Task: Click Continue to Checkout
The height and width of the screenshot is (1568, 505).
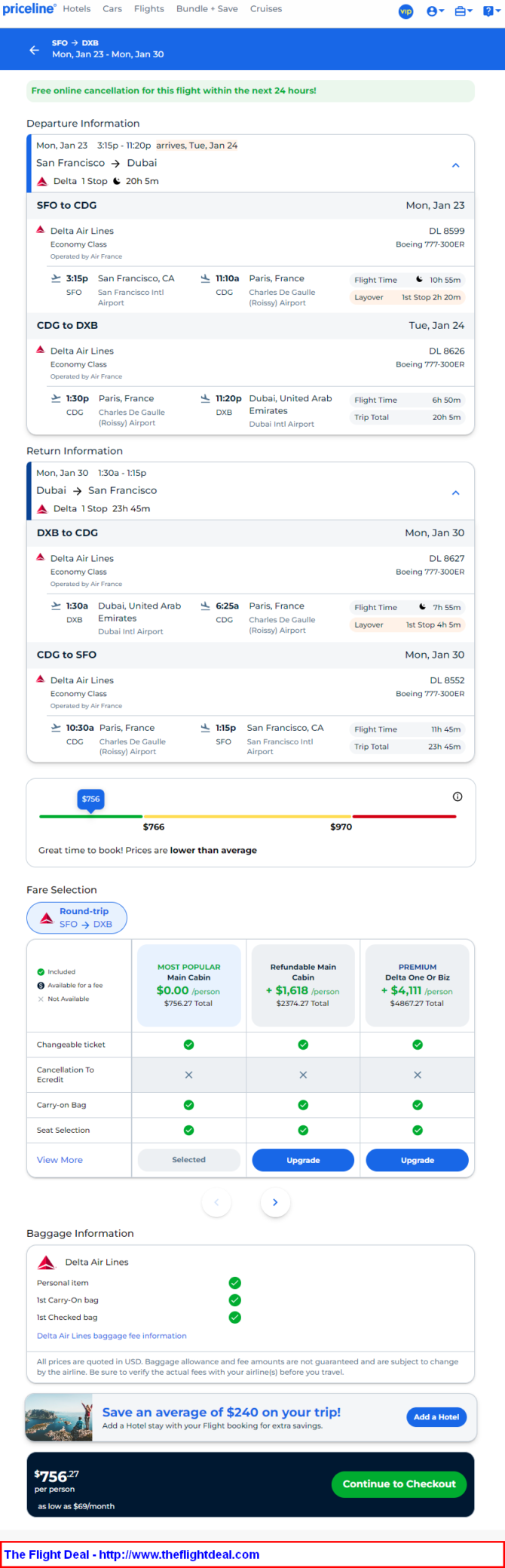Action: click(x=399, y=1484)
